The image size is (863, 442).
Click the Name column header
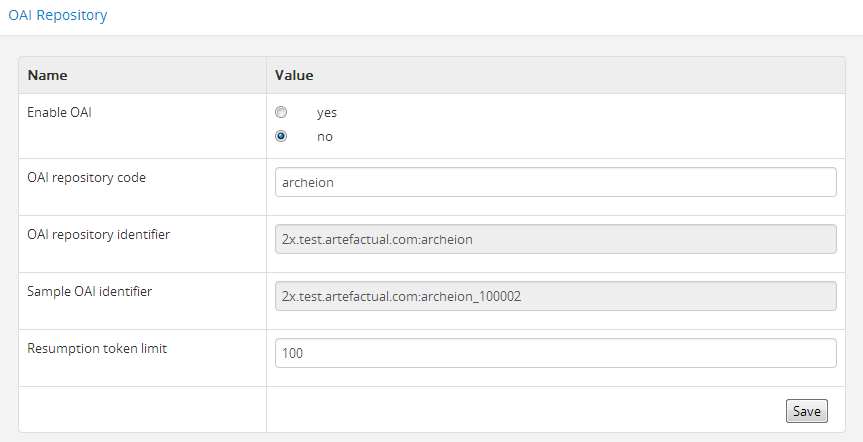(47, 75)
